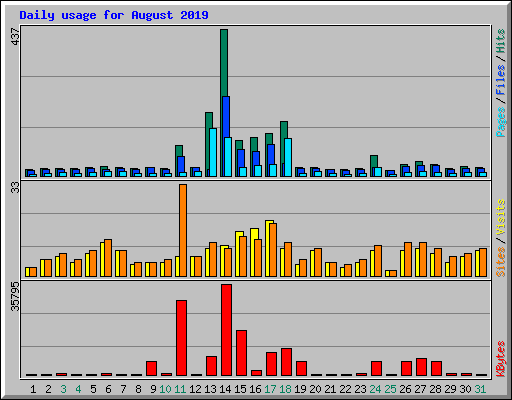Click the red KBytes bar for day 9
The width and height of the screenshot is (512, 400).
(151, 368)
